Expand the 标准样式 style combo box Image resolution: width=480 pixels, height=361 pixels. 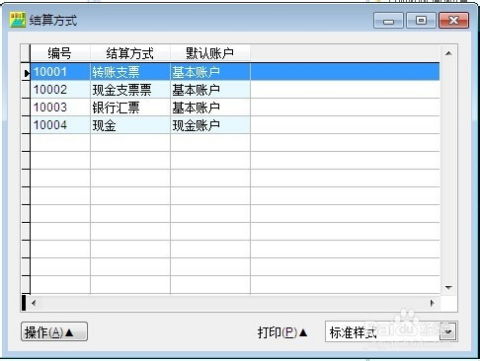(448, 332)
